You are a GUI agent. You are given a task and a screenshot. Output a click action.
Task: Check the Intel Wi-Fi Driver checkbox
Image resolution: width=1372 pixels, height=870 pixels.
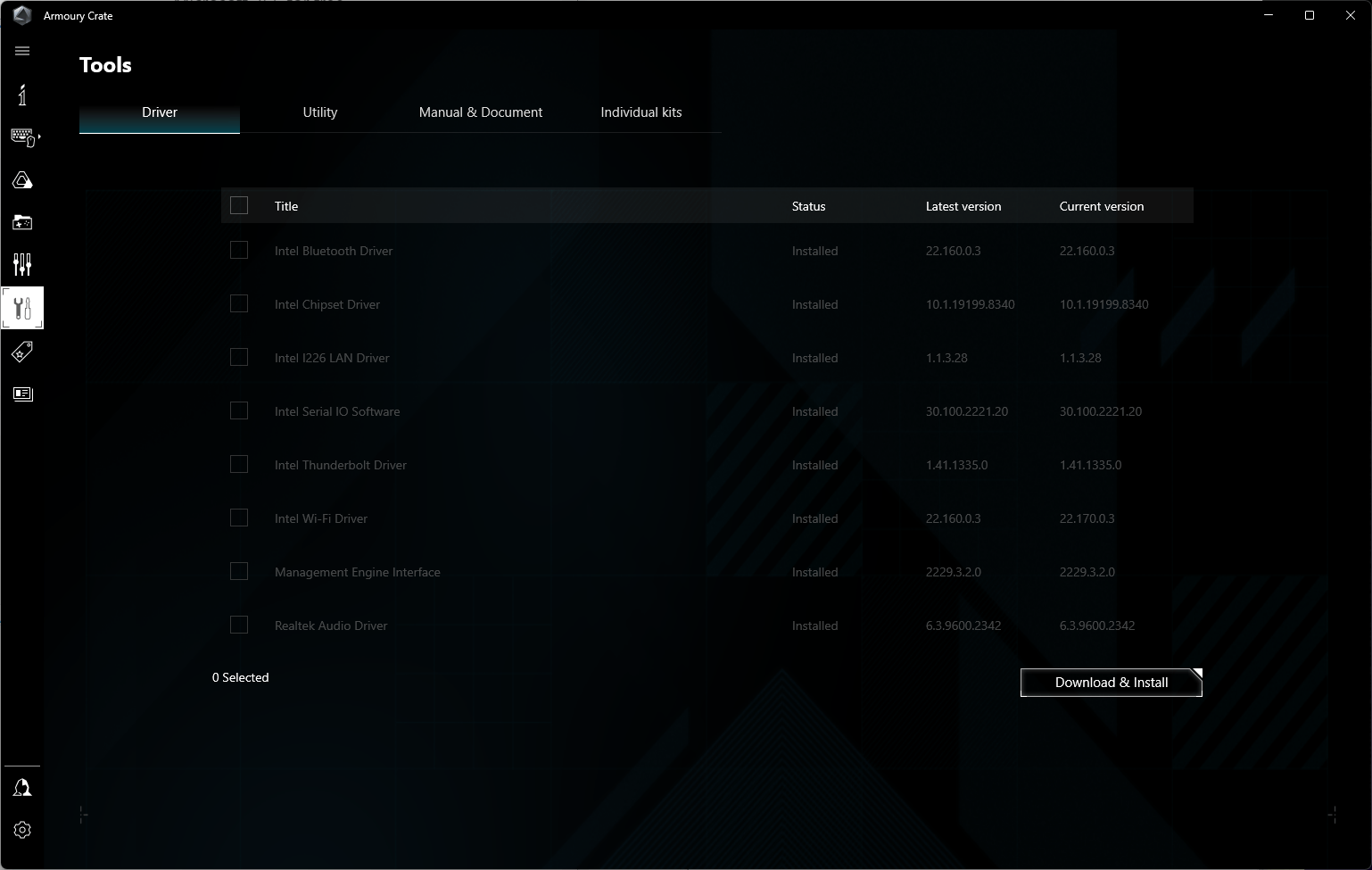click(239, 518)
